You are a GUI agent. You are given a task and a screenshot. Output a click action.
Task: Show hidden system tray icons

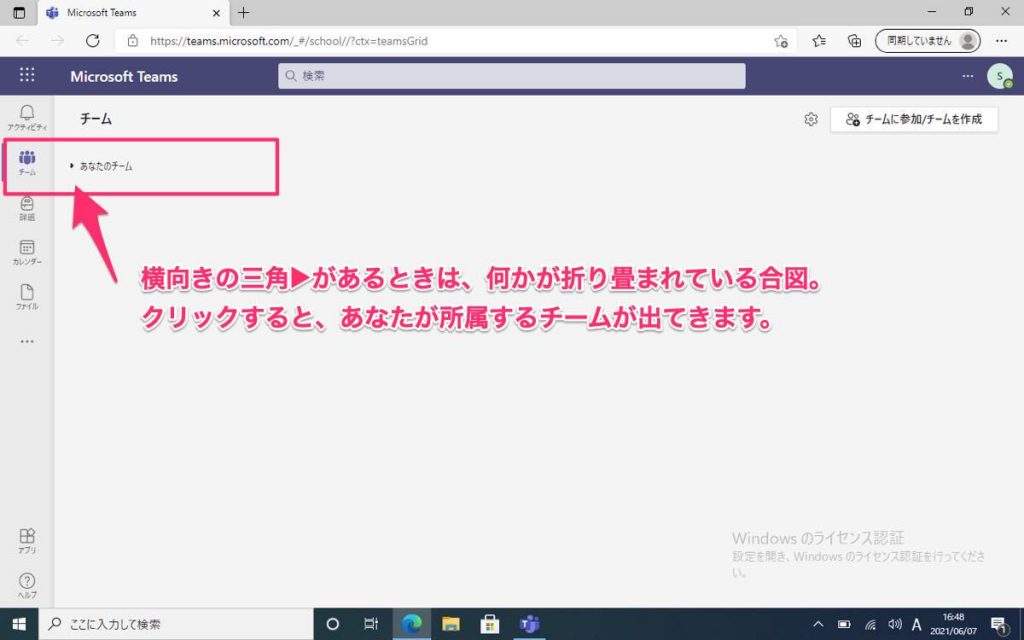point(818,624)
